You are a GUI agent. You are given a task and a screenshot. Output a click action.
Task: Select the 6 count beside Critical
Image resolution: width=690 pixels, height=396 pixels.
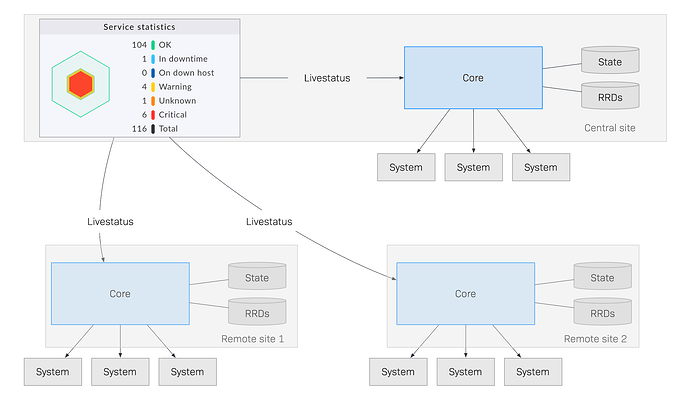click(144, 115)
